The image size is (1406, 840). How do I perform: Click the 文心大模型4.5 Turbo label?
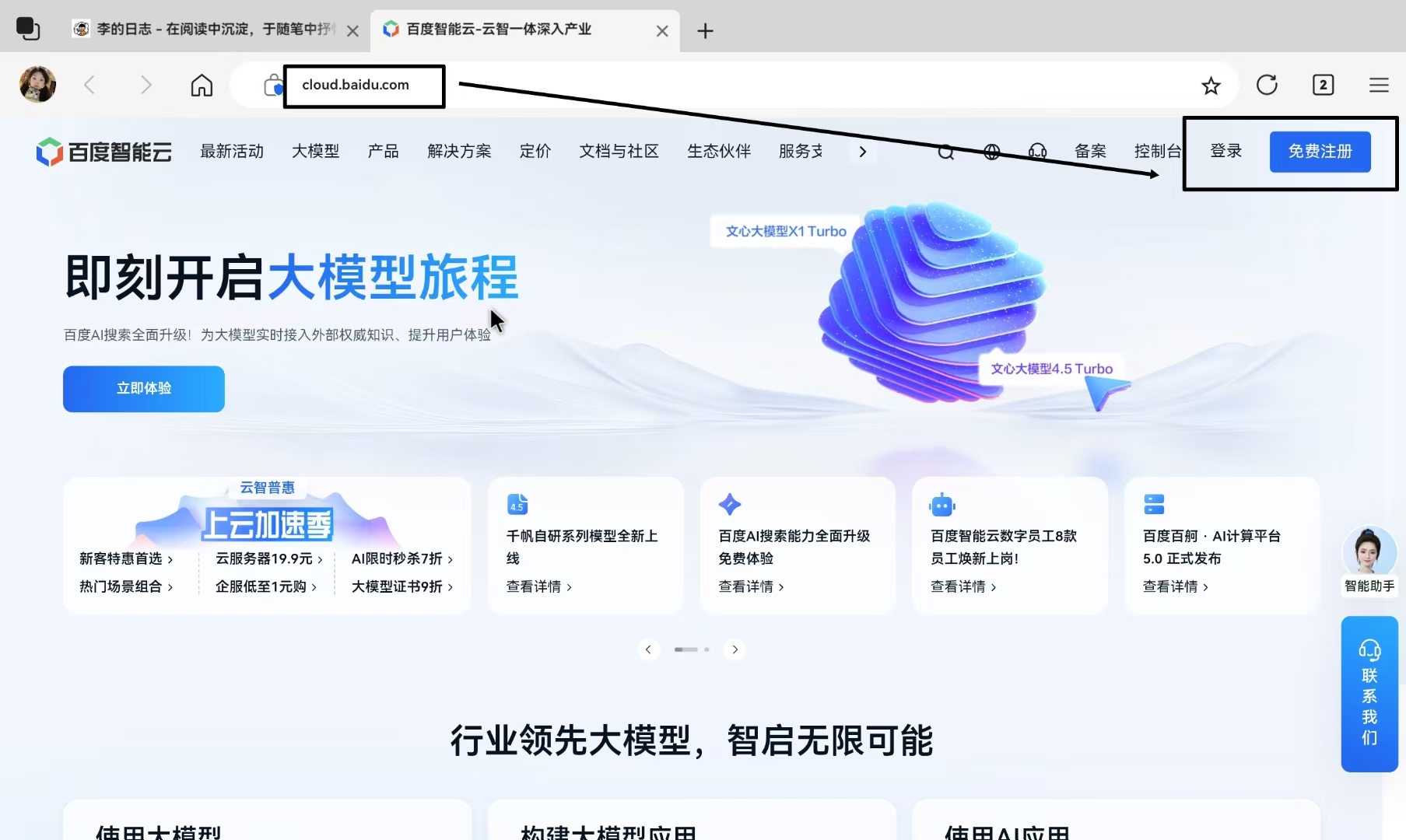tap(1051, 369)
